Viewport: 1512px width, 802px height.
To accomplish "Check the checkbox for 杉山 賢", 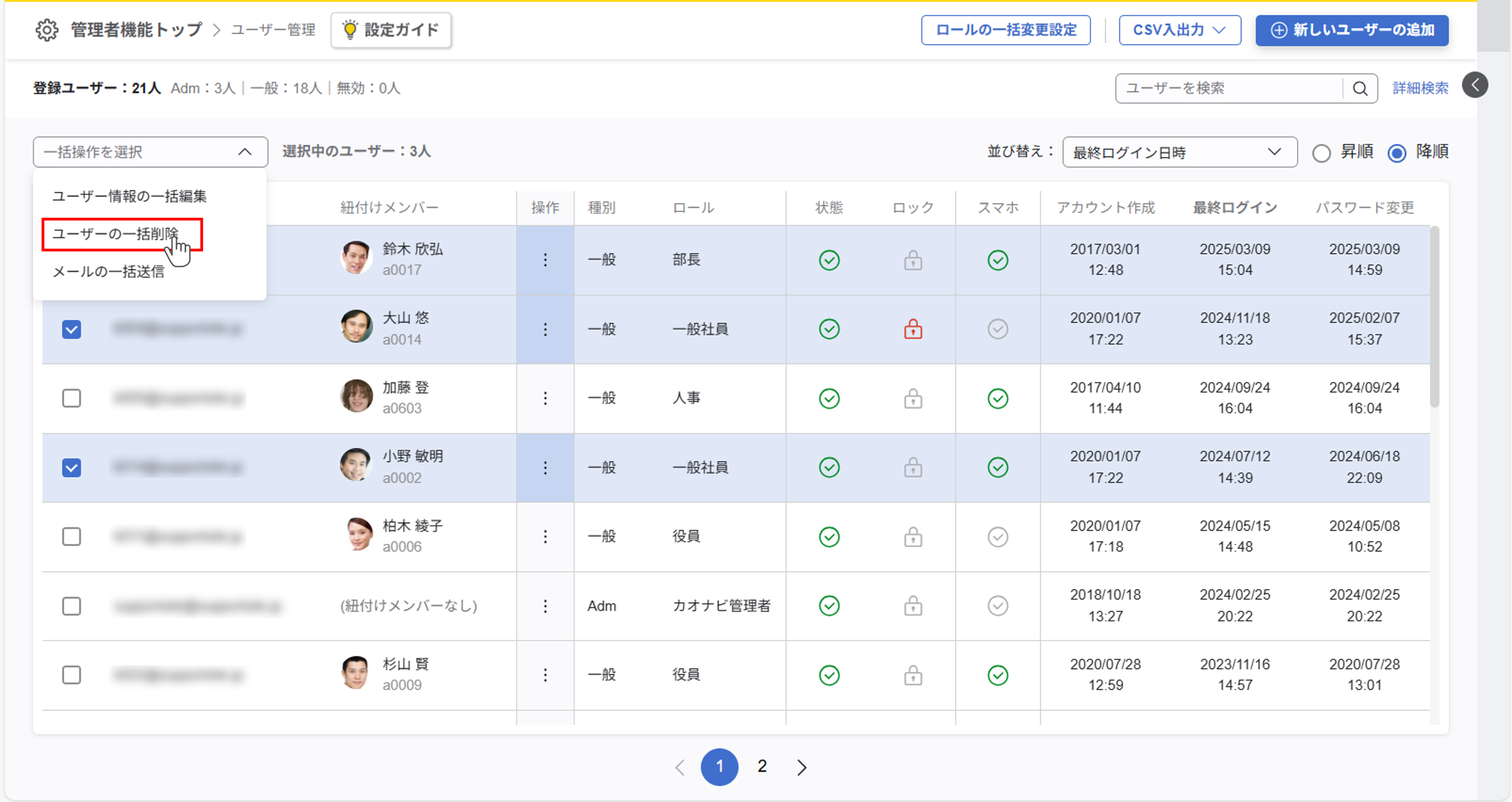I will (71, 675).
